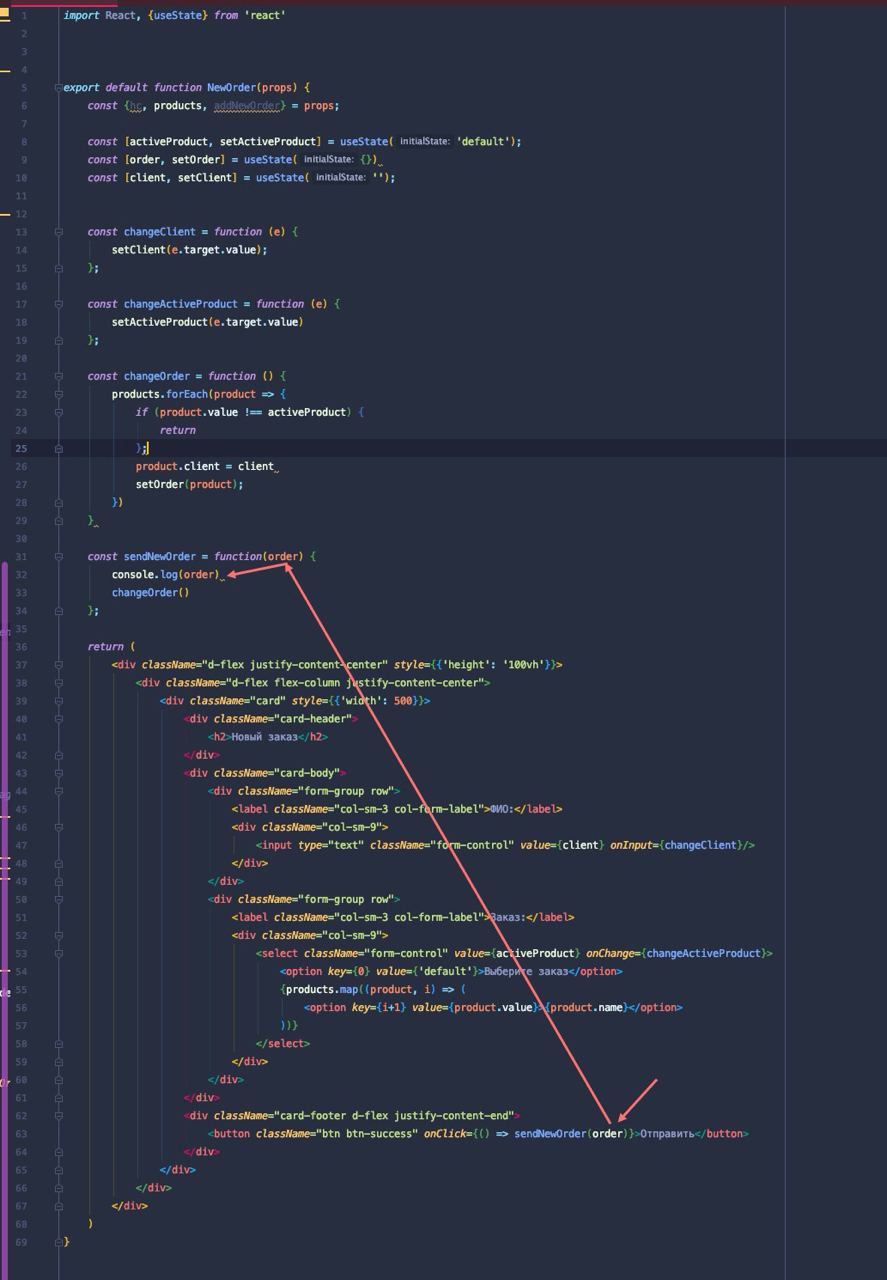Click the 'return' keyword on line 24

(x=177, y=430)
